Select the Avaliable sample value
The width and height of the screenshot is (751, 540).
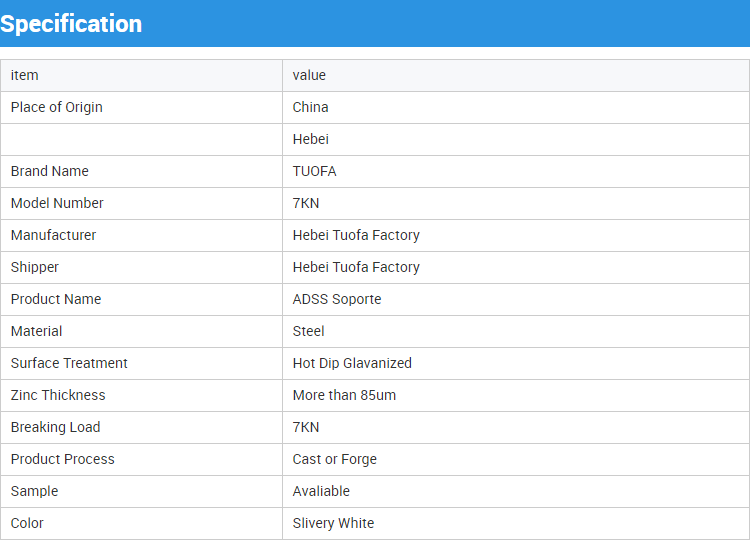[321, 491]
